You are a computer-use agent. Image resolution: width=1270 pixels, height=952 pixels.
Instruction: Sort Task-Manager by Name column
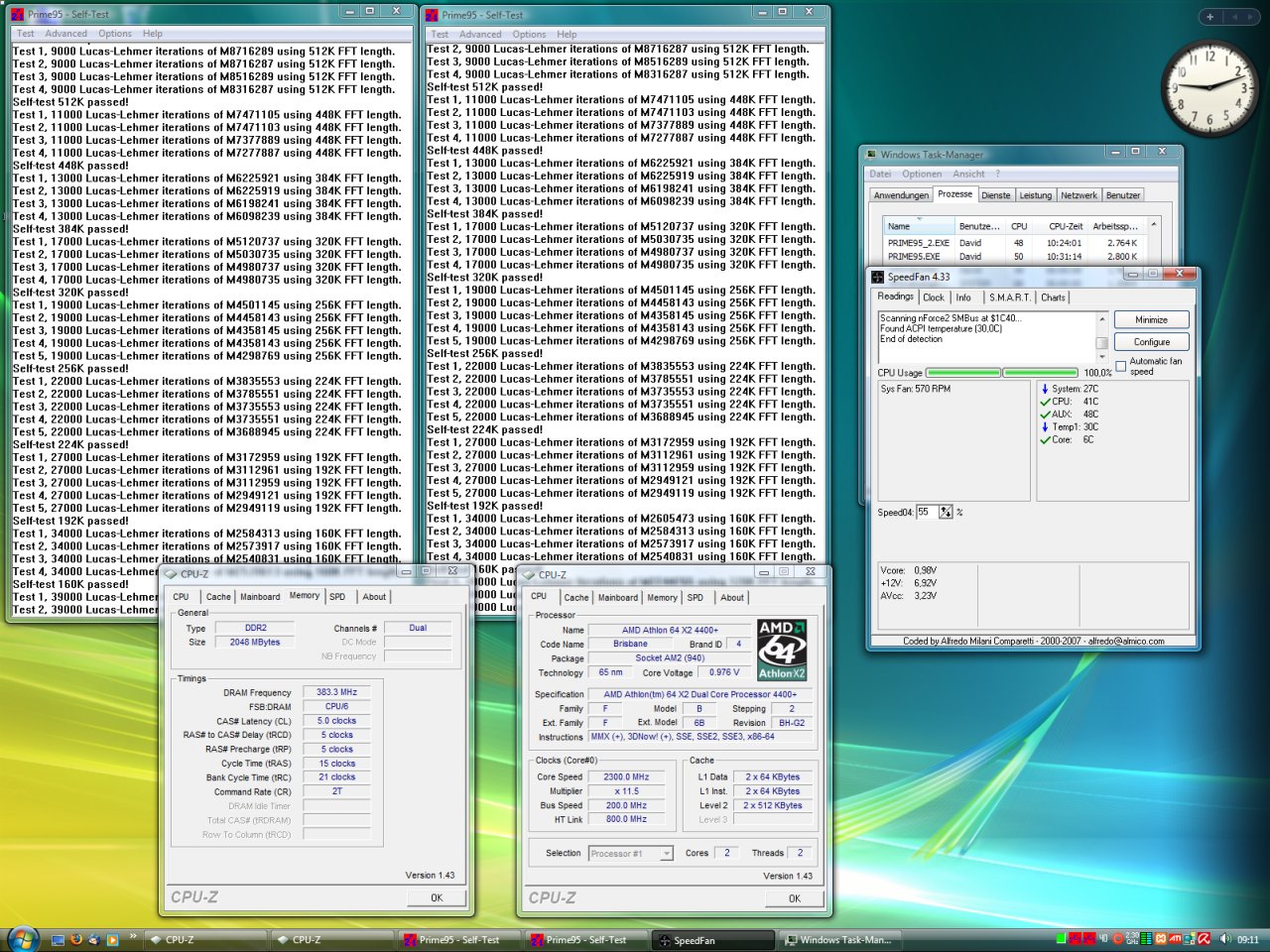[x=918, y=226]
